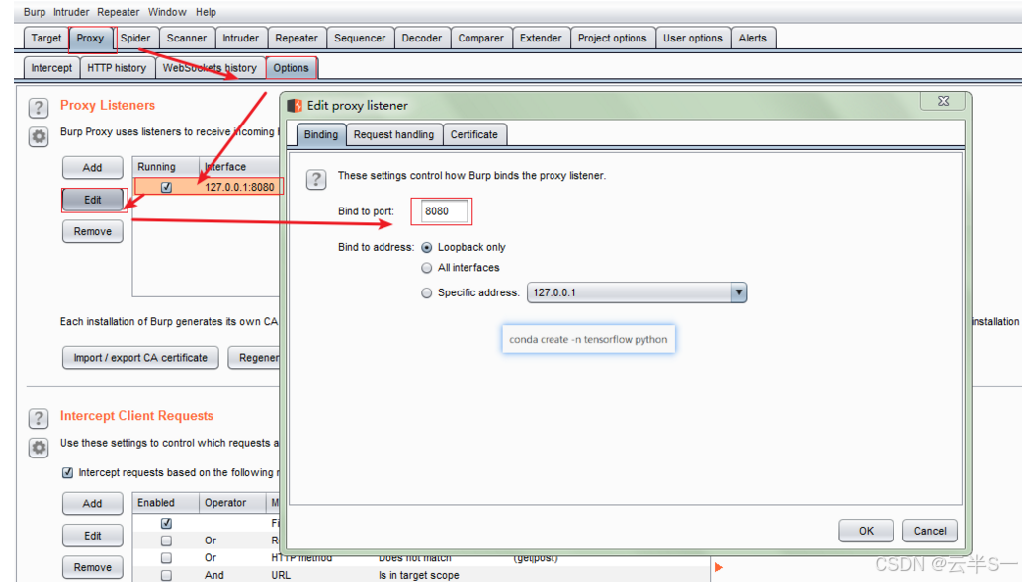Close the Edit proxy listener dialog
Image resolution: width=1022 pixels, height=582 pixels.
(943, 101)
